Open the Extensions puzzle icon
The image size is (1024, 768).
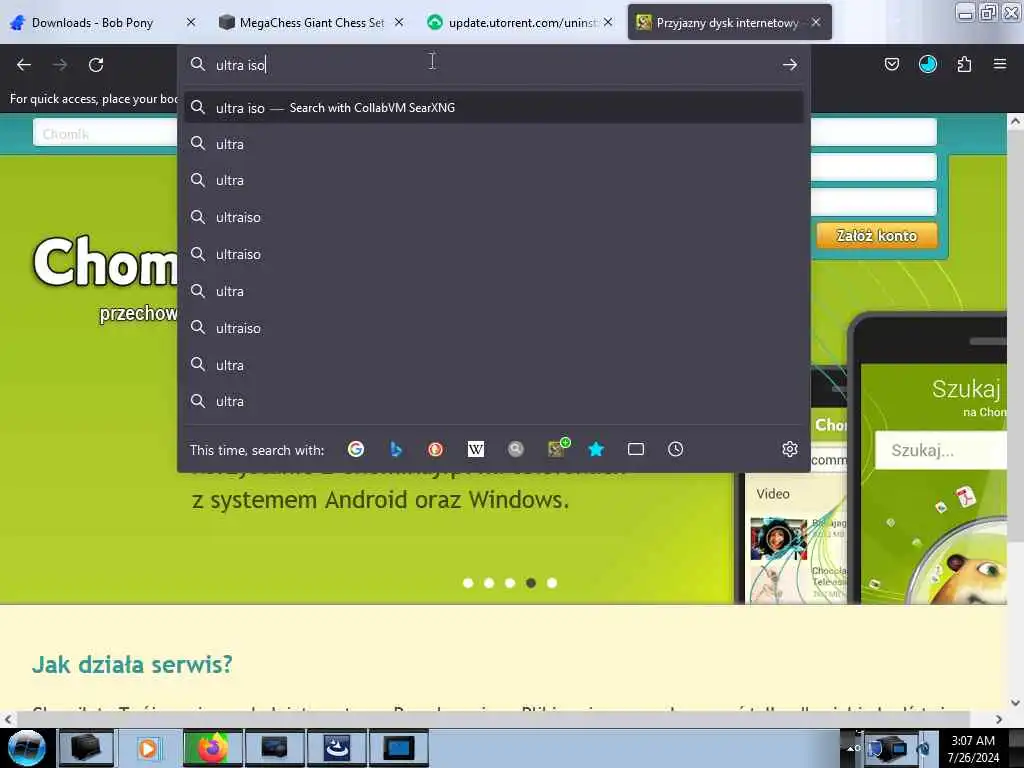coord(964,64)
